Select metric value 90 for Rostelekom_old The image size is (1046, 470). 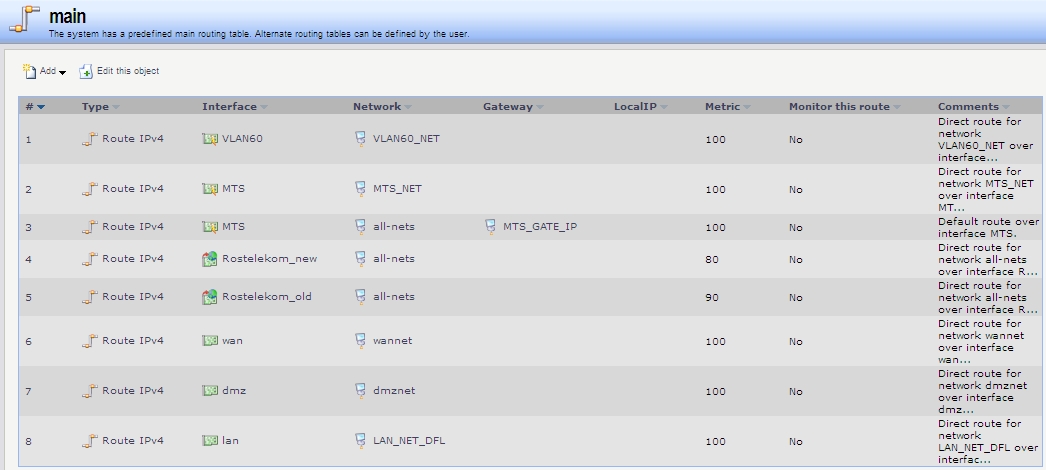(712, 297)
